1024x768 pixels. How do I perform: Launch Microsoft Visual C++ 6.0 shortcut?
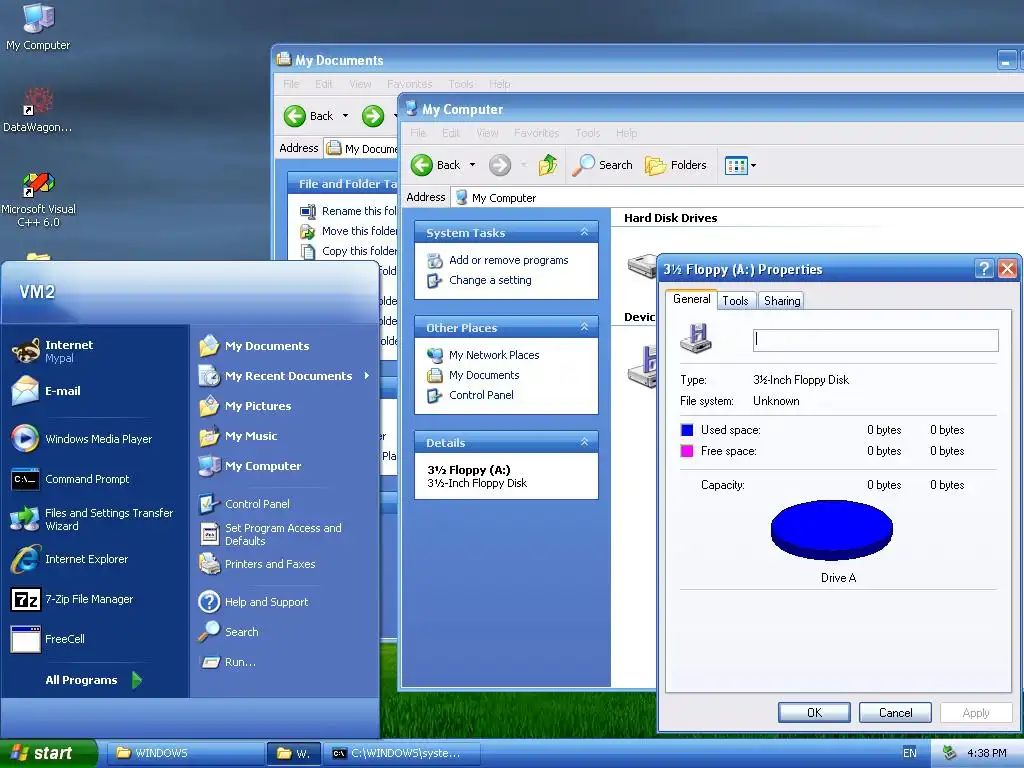coord(38,199)
